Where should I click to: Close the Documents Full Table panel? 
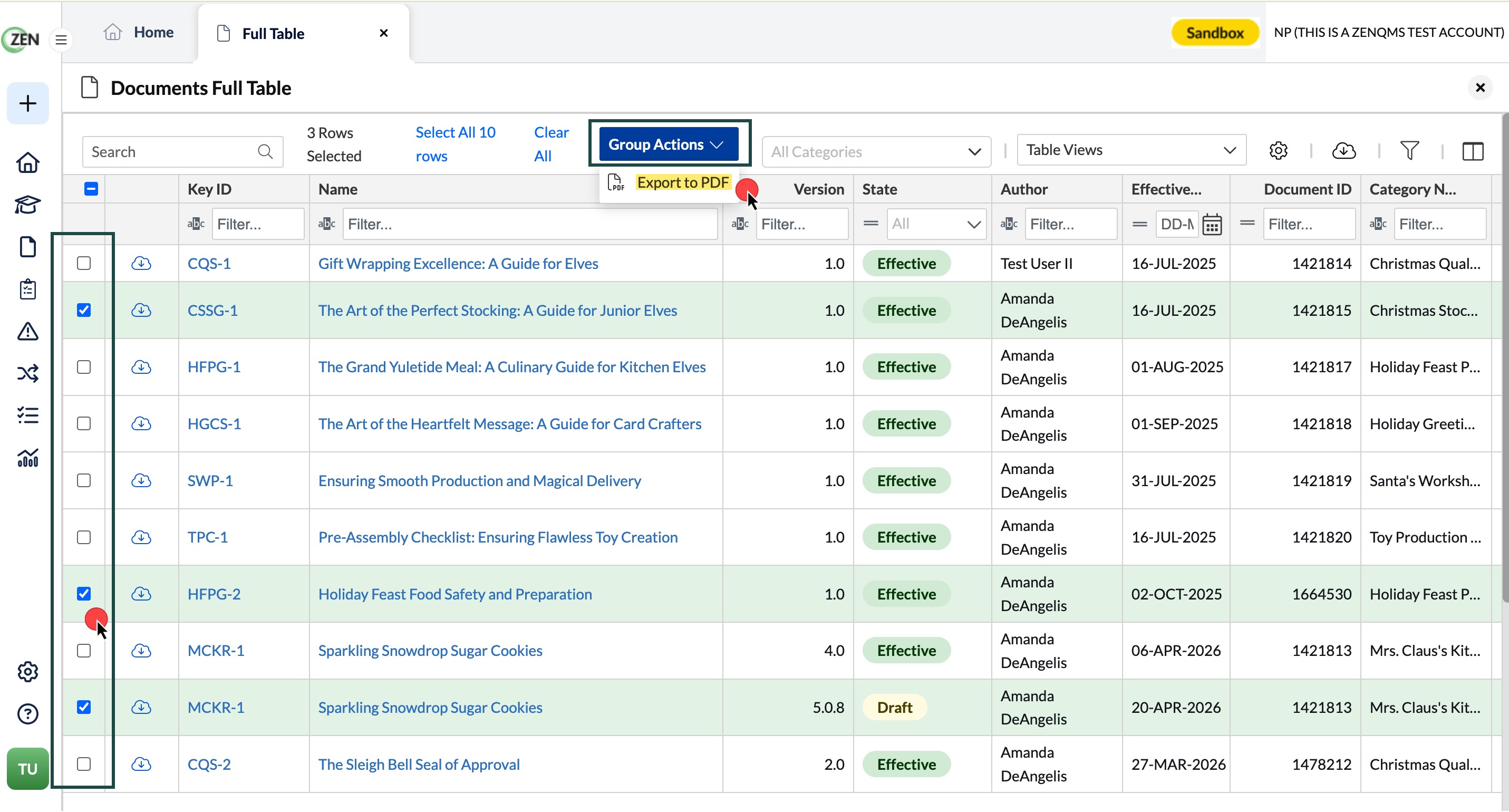tap(1479, 88)
